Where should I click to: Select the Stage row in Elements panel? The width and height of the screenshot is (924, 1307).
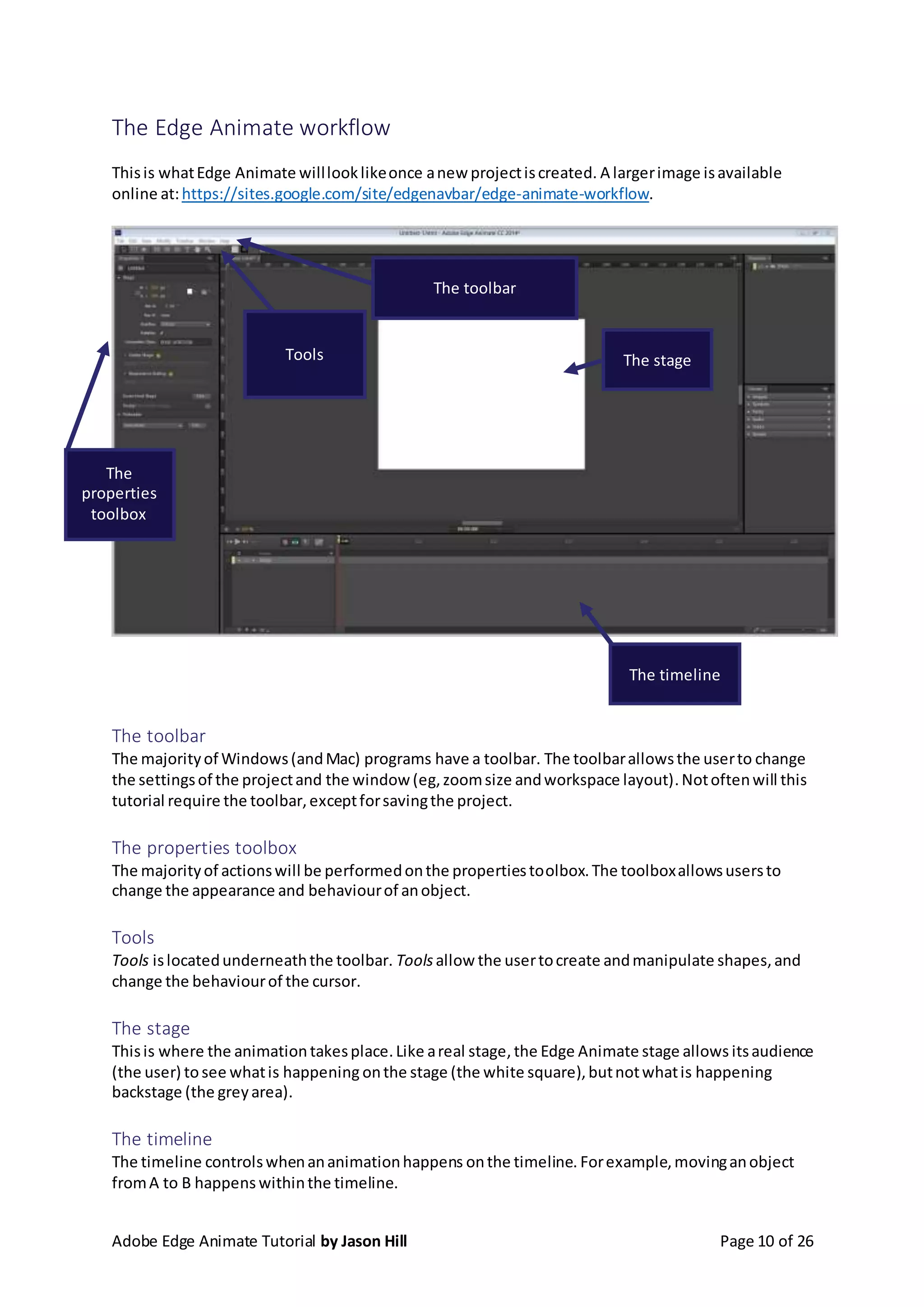tap(790, 266)
